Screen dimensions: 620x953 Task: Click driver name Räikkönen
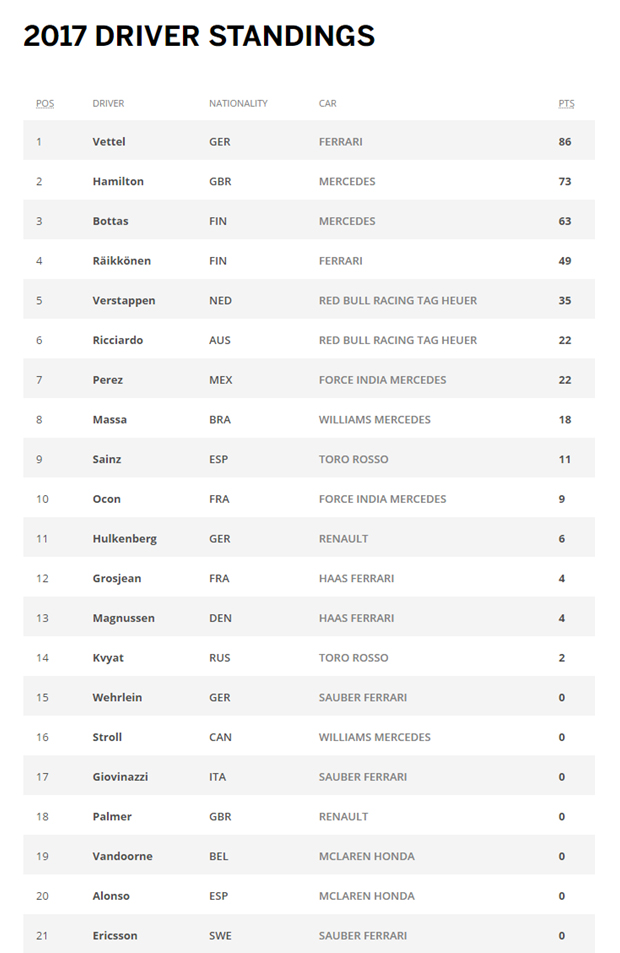pos(122,261)
